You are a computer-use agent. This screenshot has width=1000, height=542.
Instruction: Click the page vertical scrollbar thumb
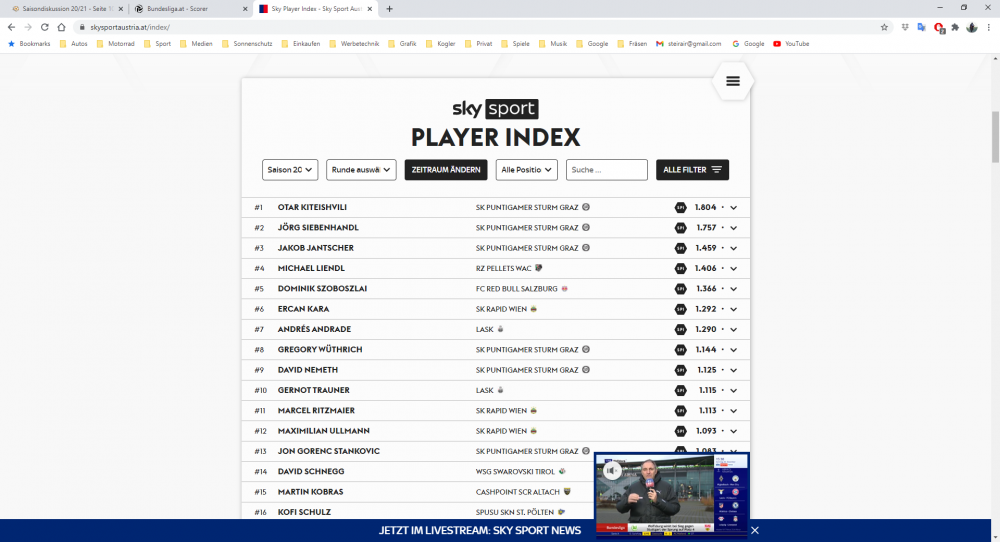click(996, 136)
